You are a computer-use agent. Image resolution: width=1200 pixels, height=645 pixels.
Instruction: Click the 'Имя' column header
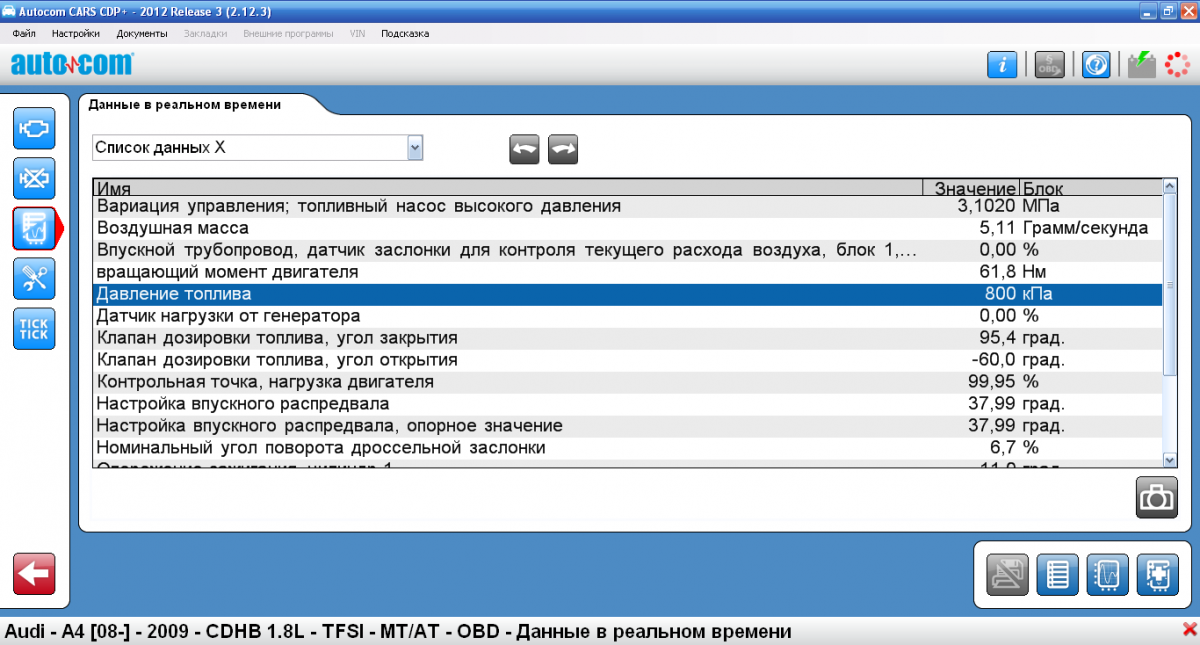coord(507,188)
